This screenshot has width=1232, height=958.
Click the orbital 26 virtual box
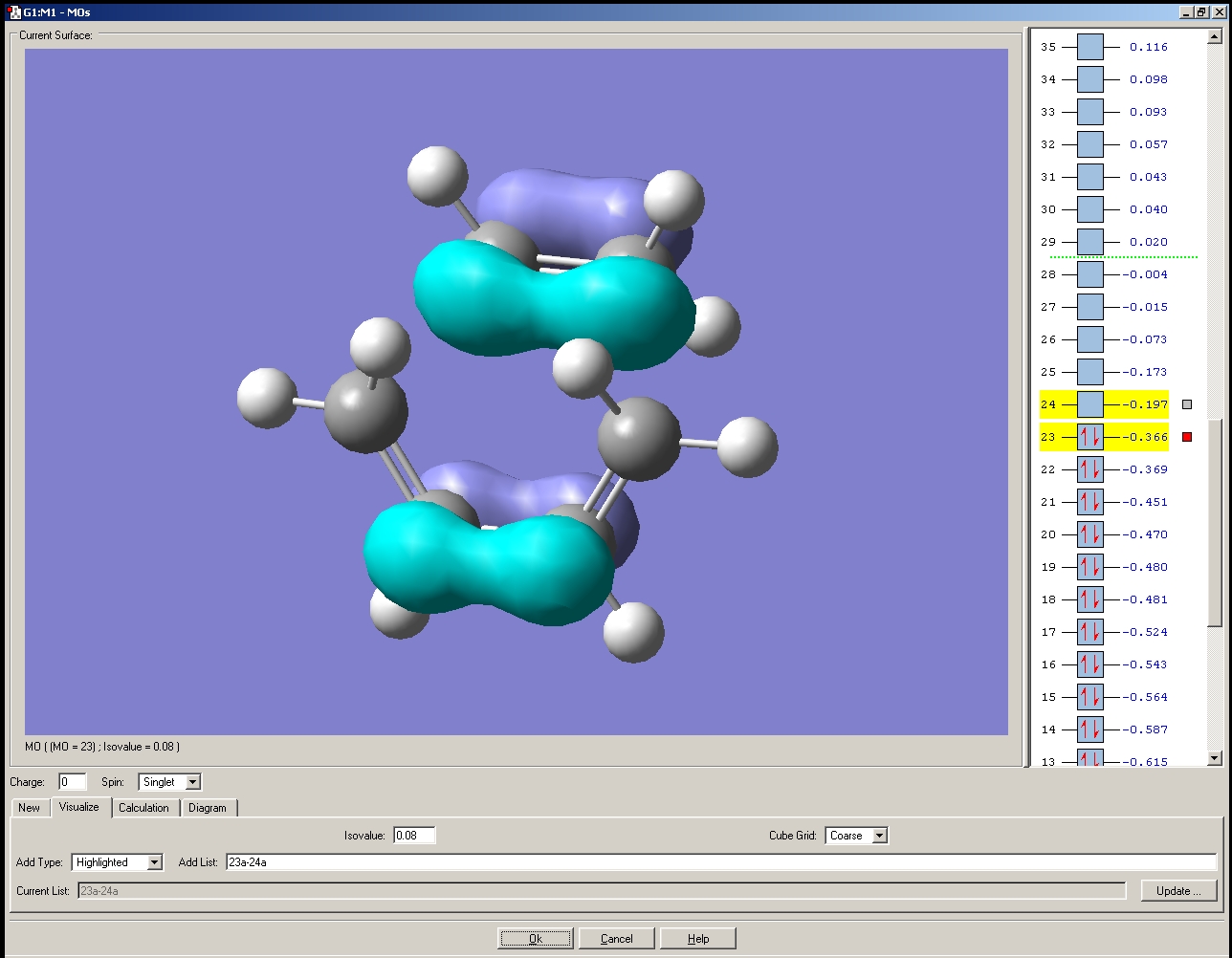(1089, 339)
